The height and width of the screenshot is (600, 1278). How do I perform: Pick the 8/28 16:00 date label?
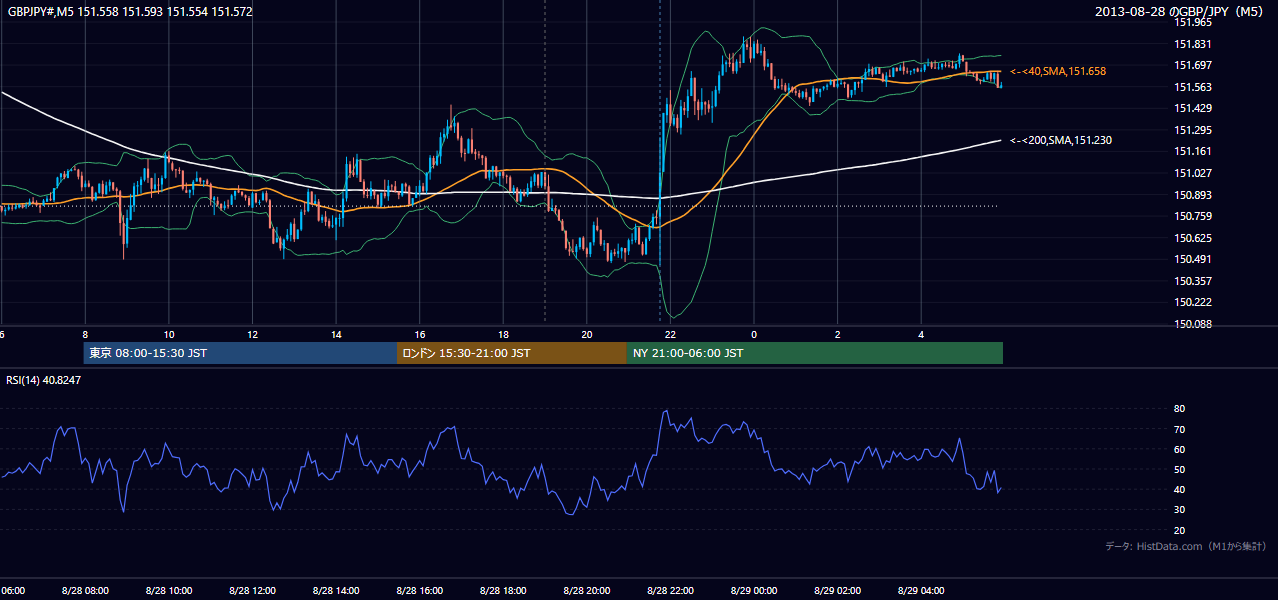point(420,590)
